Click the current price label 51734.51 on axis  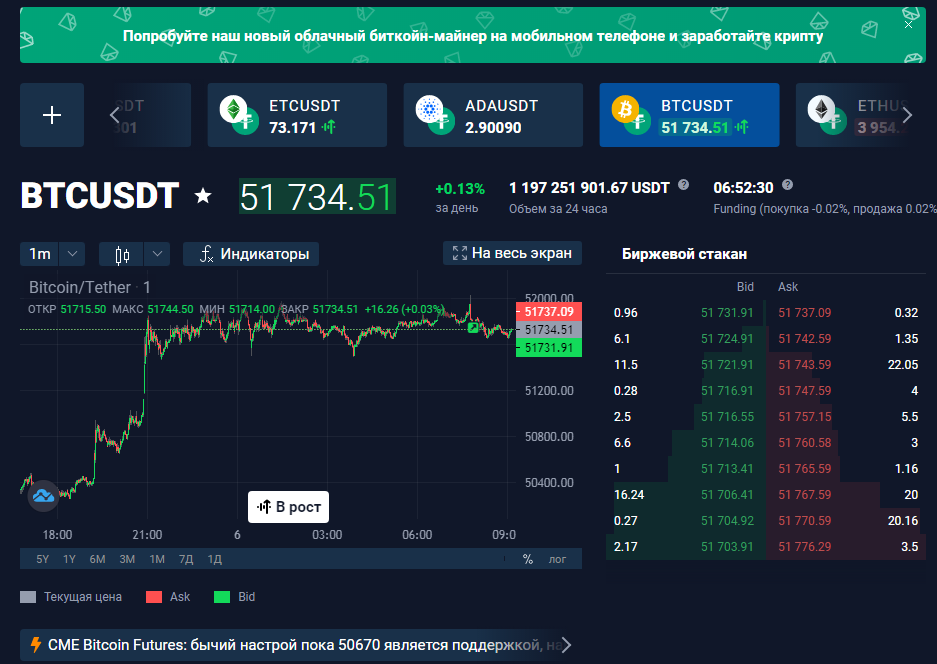[549, 329]
